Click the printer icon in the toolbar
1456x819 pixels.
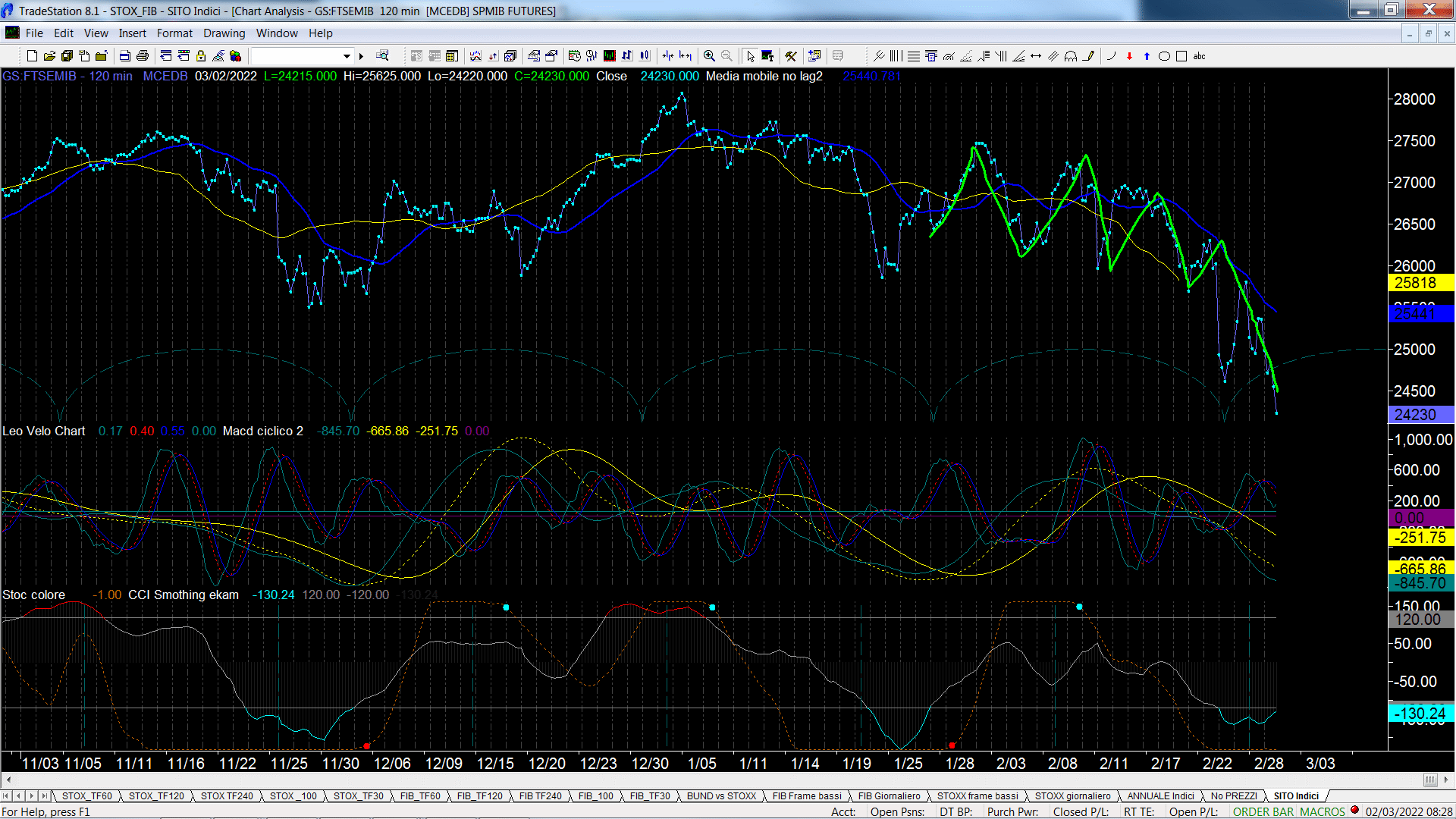(143, 56)
